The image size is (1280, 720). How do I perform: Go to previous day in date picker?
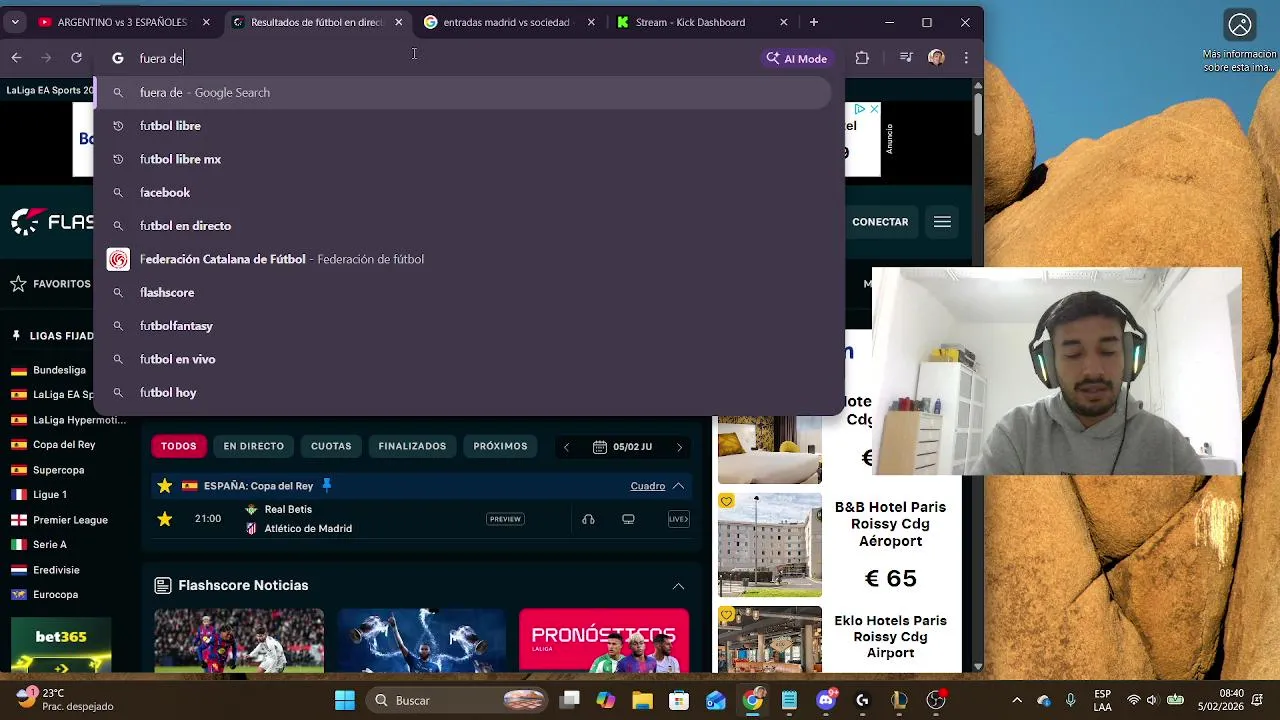(x=566, y=447)
